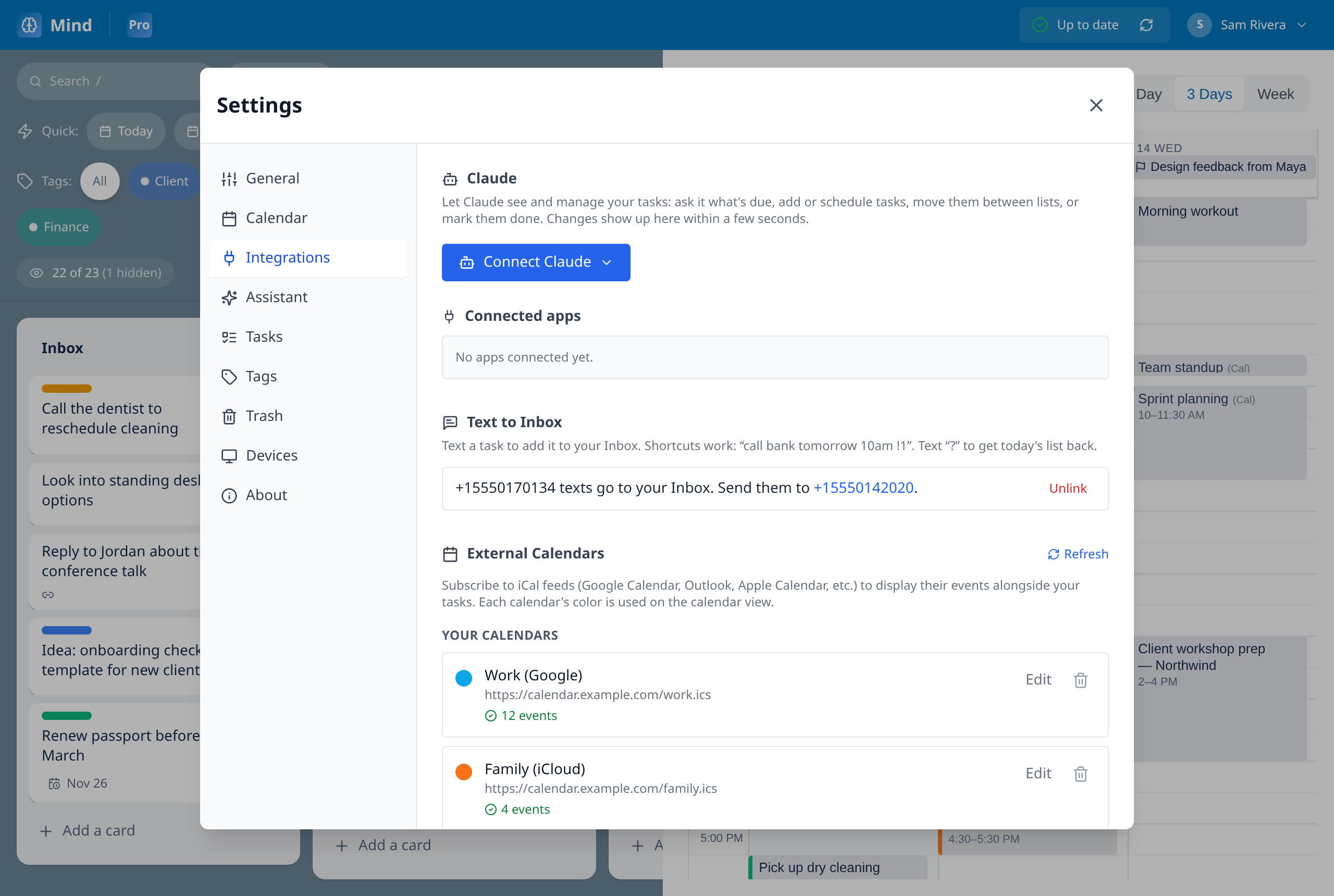
Task: Click the sync refresh icon in header
Action: tap(1146, 25)
